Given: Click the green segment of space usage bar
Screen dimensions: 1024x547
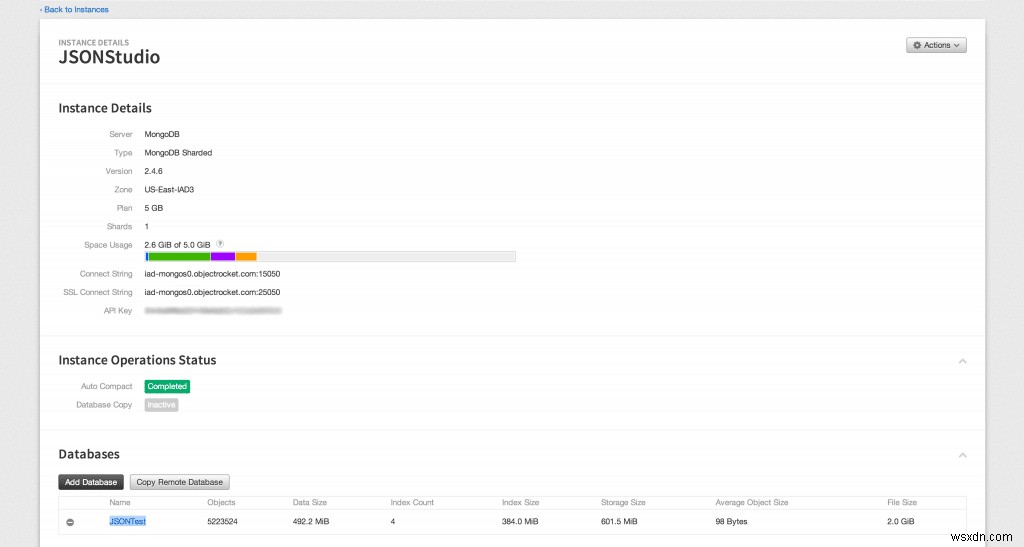Looking at the screenshot, I should (x=179, y=257).
